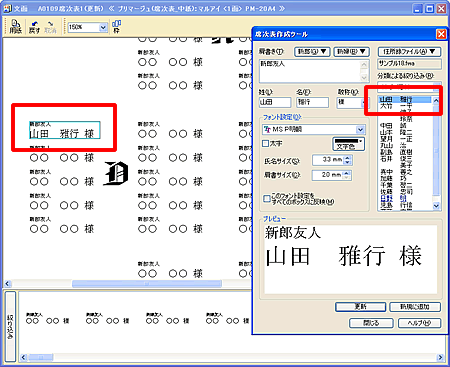The image size is (450, 367).
Task: Open the 新郎(G) title preset dropdown
Action: (312, 51)
